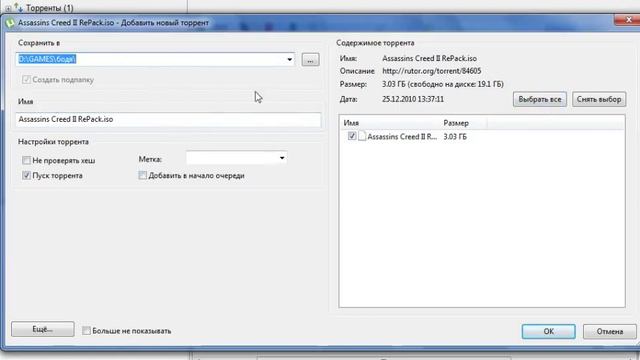Click the Выбрать все button
640x360 pixels.
[540, 99]
